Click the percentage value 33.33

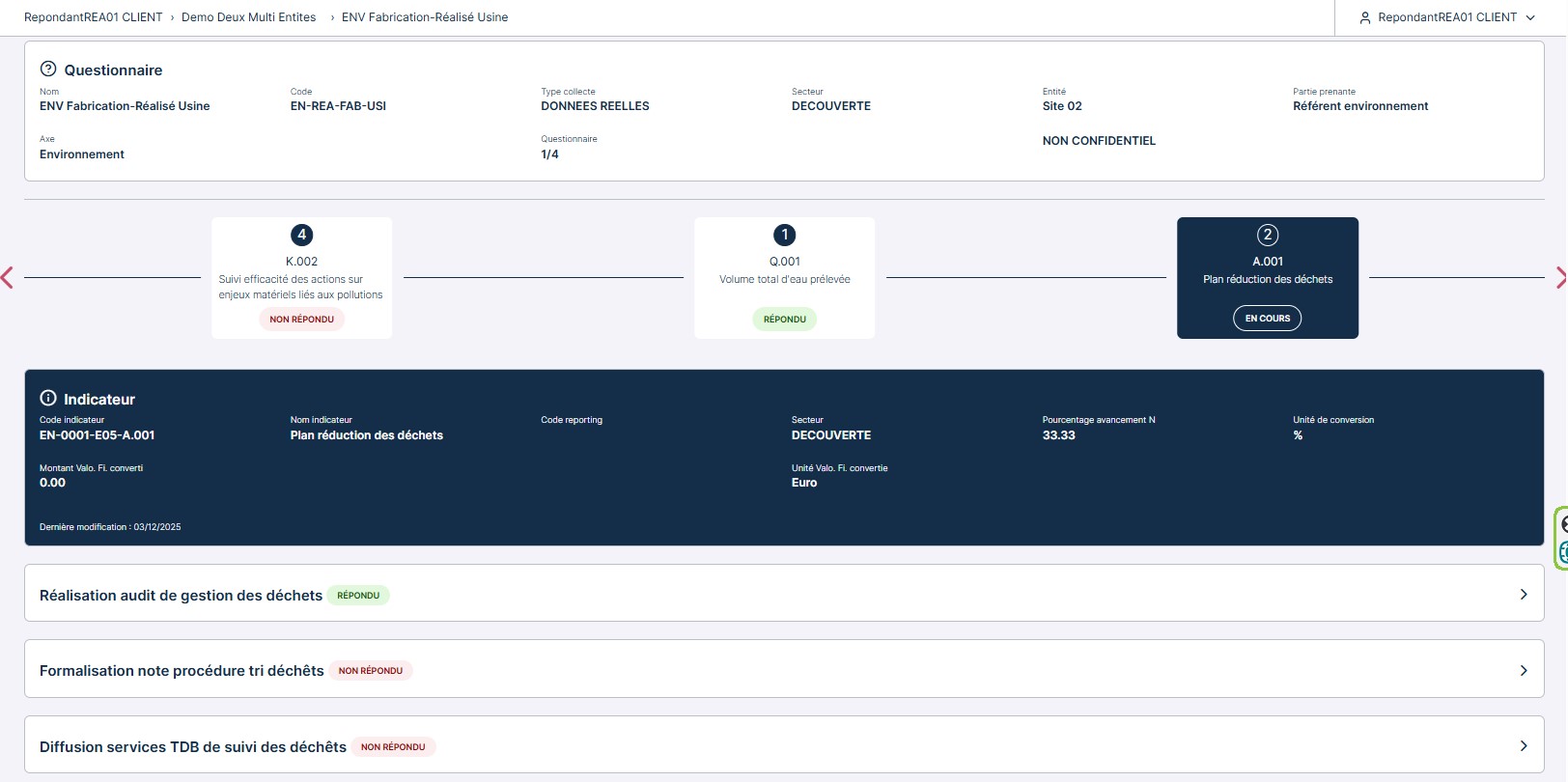pyautogui.click(x=1058, y=435)
